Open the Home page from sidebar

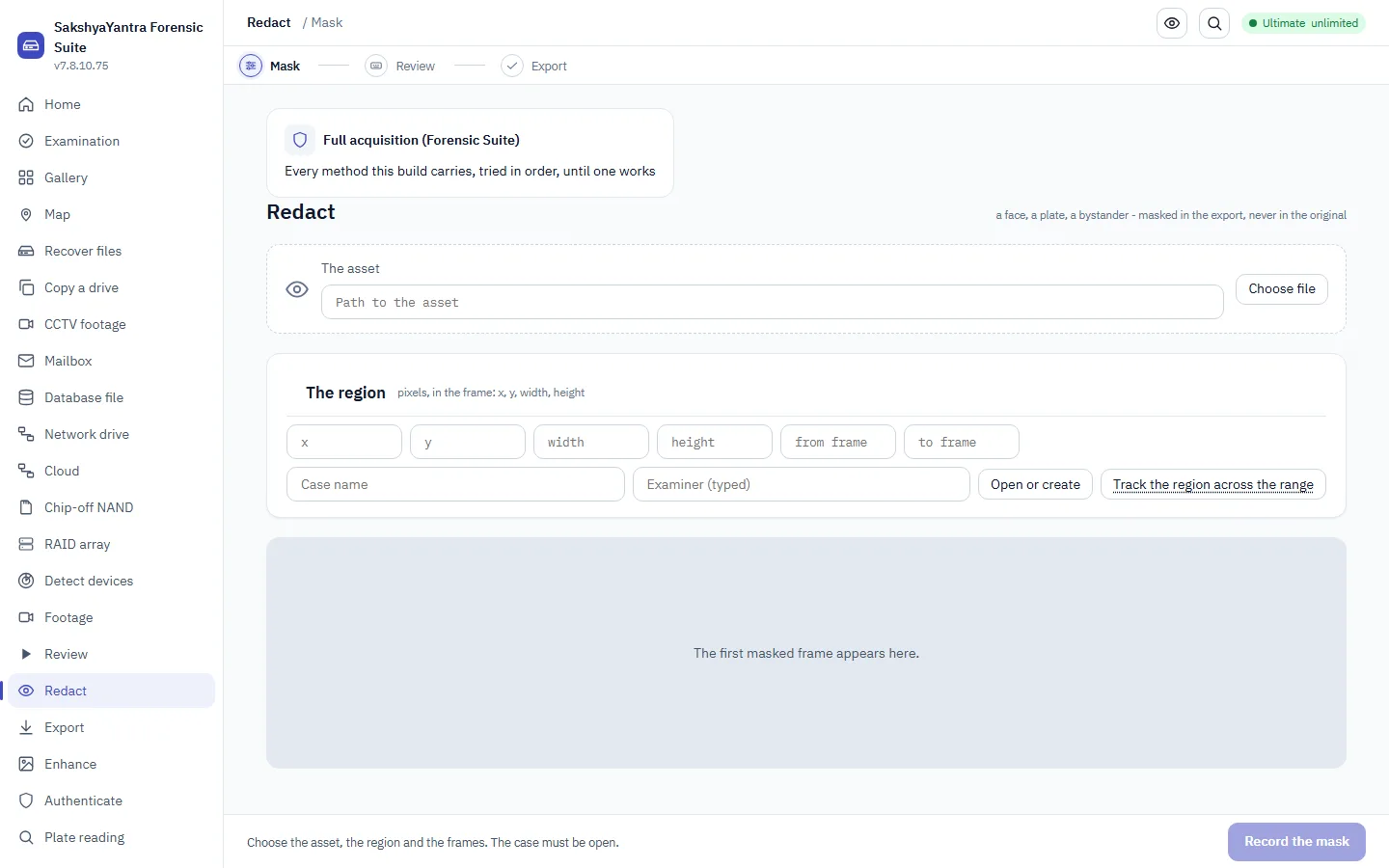112,104
